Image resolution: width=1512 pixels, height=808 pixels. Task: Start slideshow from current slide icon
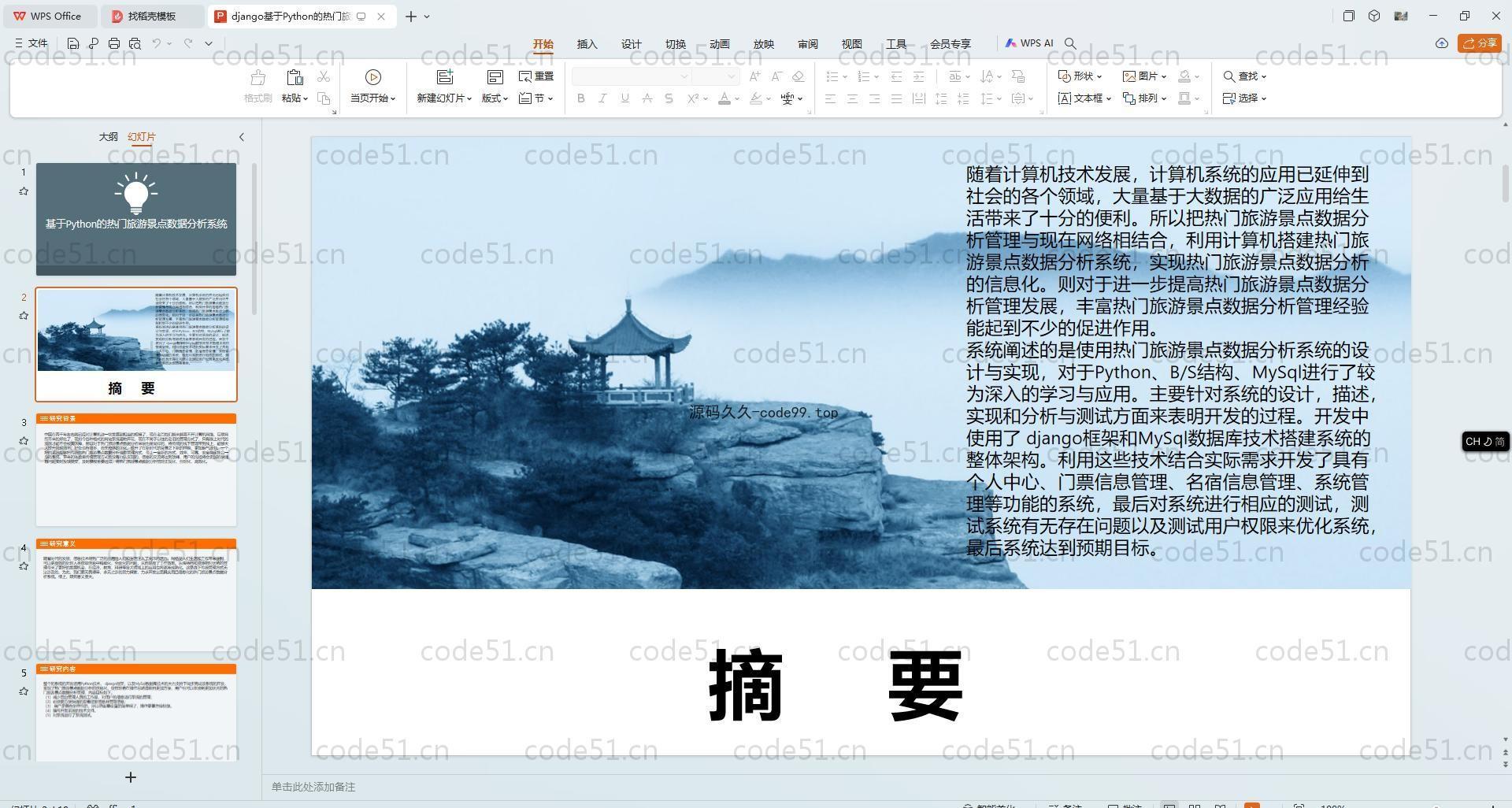(x=373, y=77)
